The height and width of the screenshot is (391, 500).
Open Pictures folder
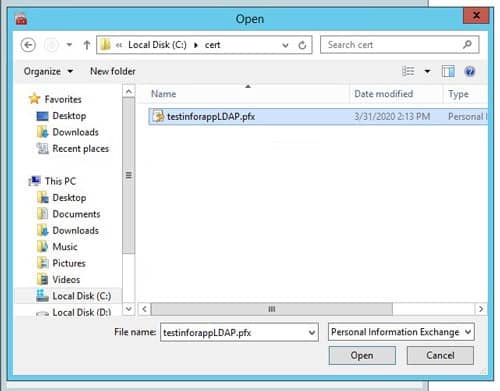[x=69, y=263]
